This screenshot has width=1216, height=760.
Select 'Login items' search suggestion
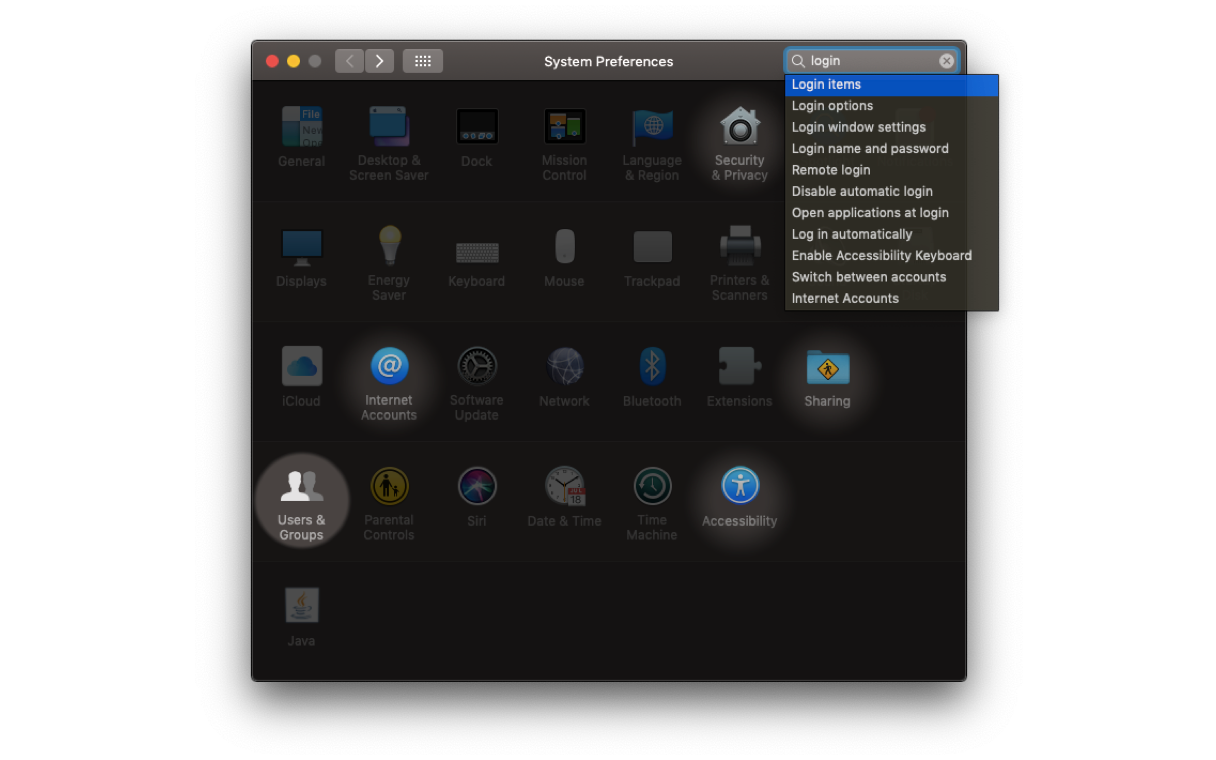(892, 85)
